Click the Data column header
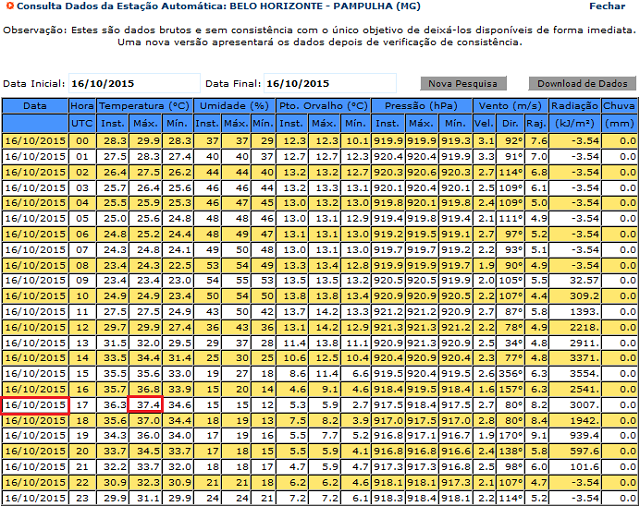The height and width of the screenshot is (506, 640). tap(35, 106)
